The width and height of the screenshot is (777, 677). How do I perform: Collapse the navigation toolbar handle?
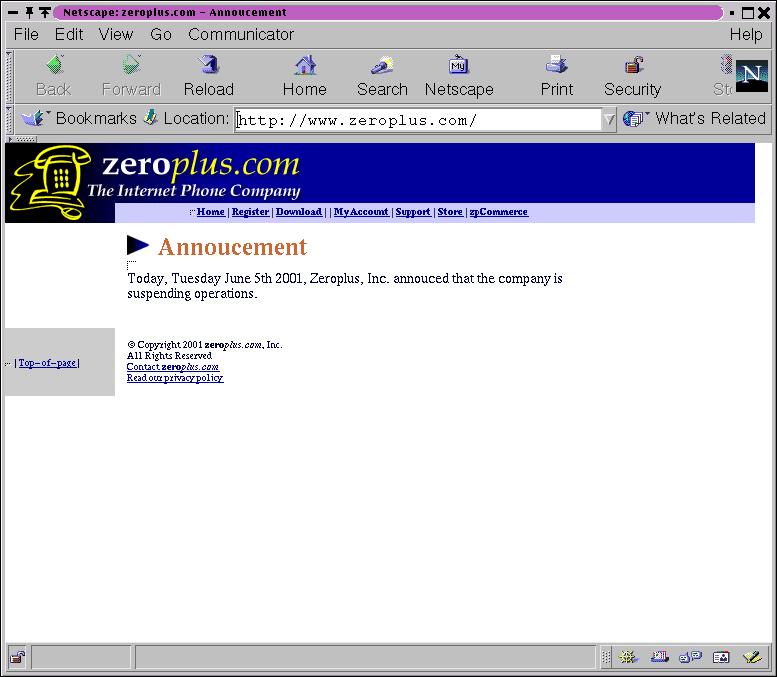click(9, 76)
